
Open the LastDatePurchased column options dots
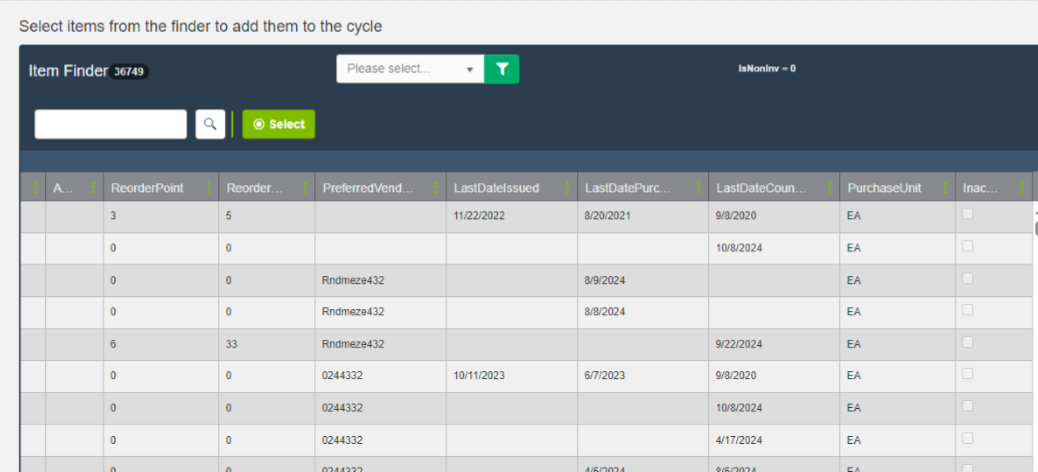coord(699,188)
